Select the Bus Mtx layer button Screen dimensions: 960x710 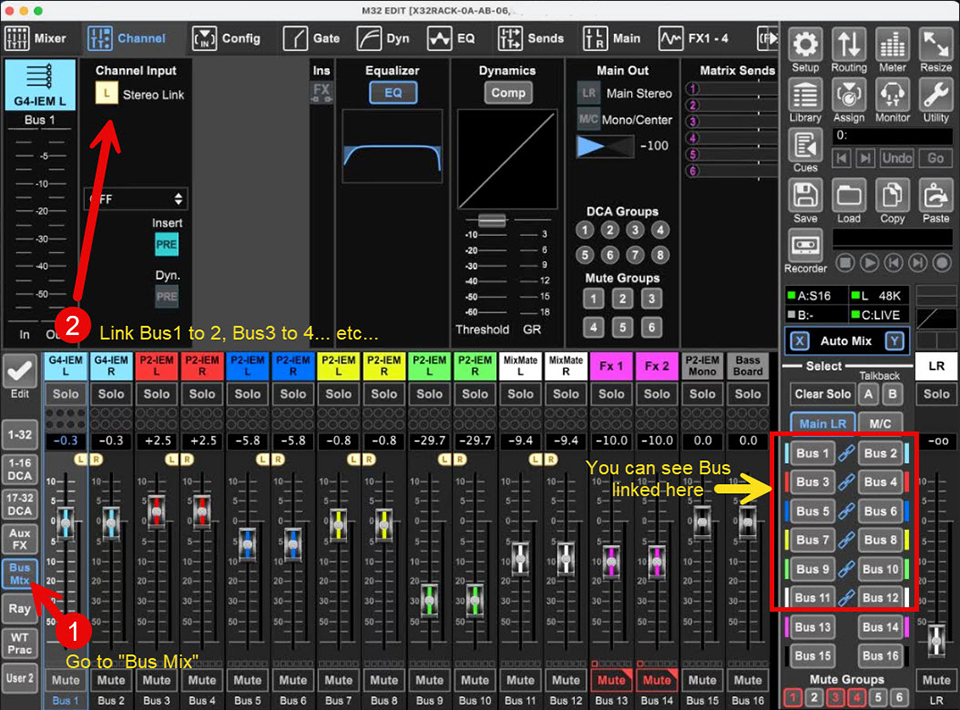(x=20, y=574)
